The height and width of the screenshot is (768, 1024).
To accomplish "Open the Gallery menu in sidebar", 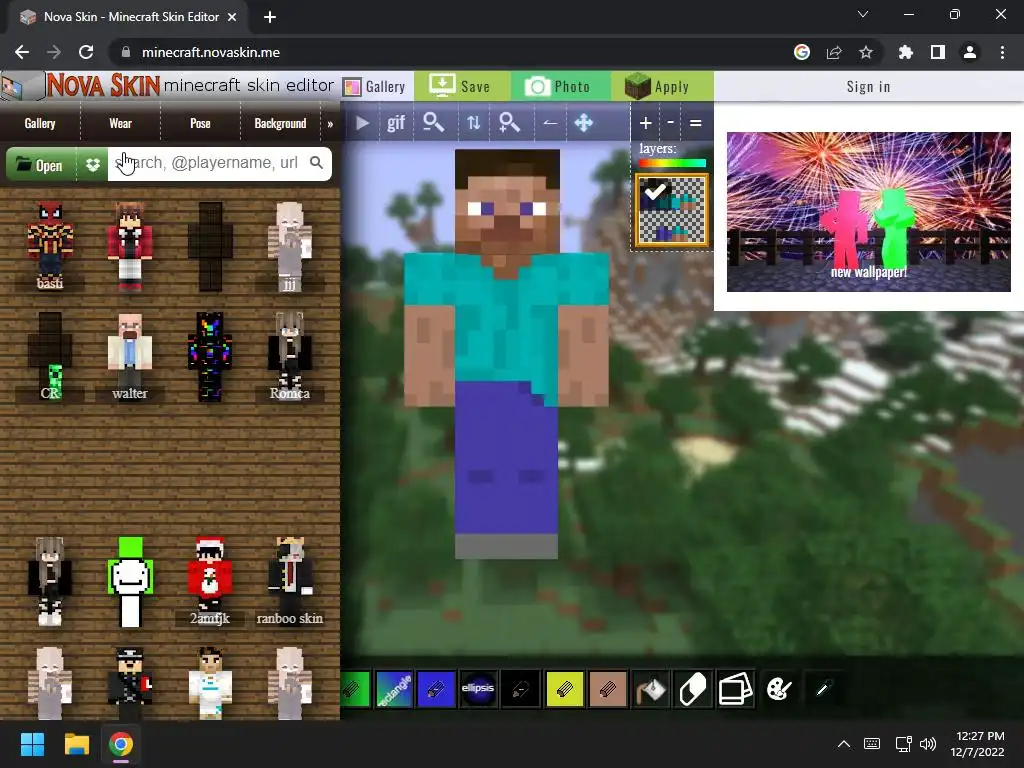I will click(40, 123).
